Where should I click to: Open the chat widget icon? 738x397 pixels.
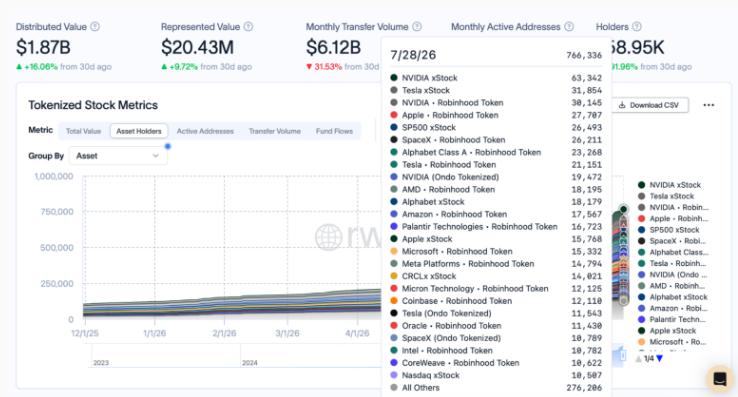[x=720, y=379]
